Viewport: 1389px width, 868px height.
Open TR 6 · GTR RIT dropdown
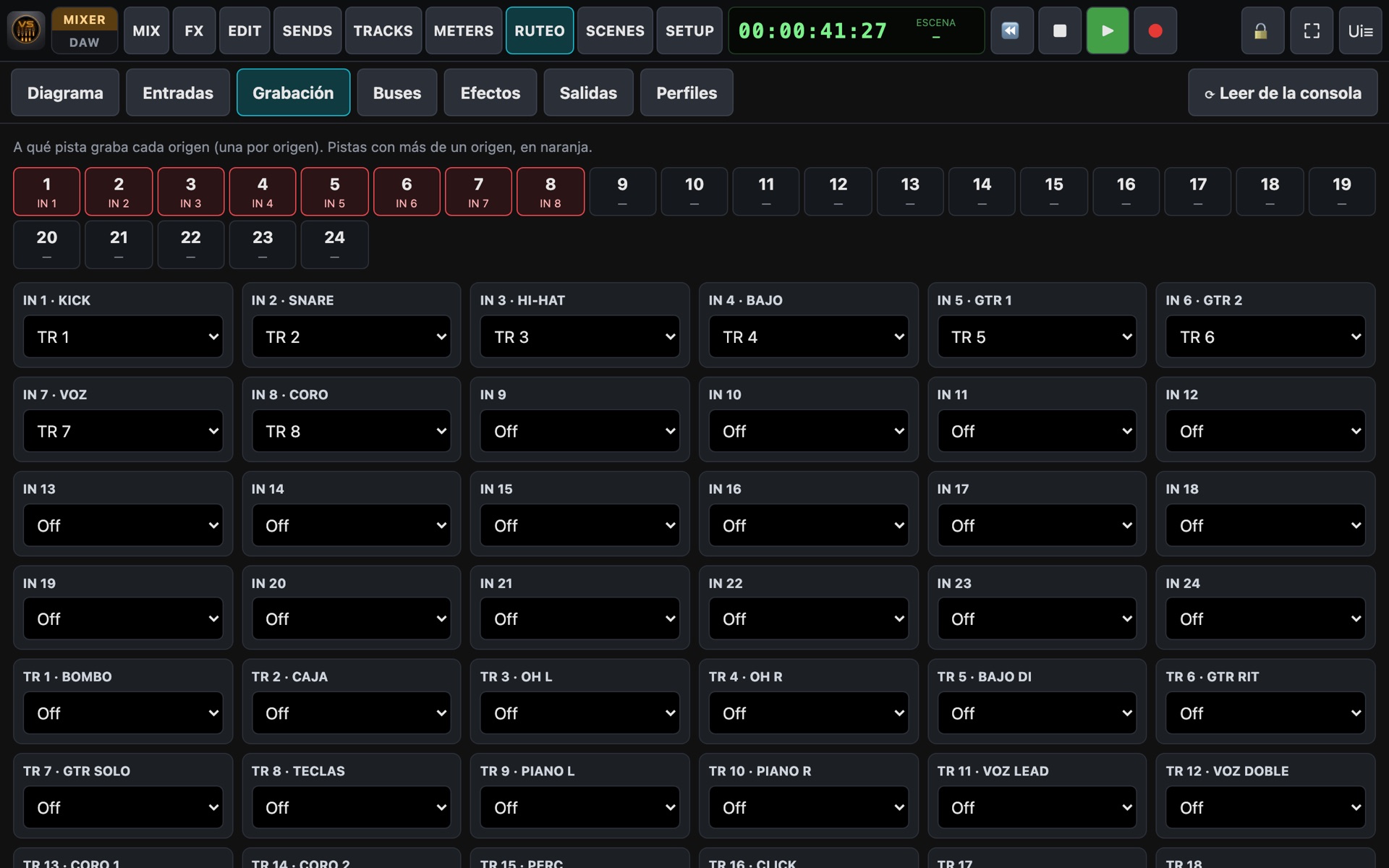tap(1265, 713)
